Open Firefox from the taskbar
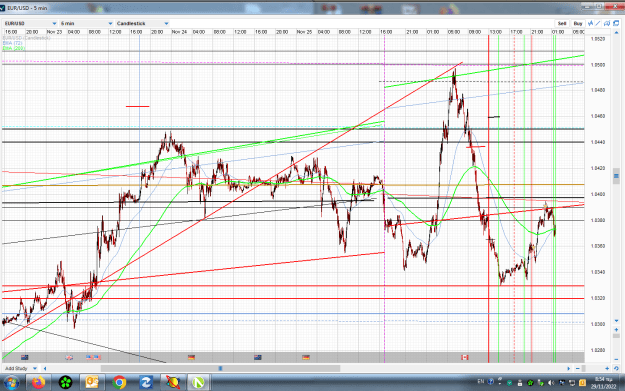625x391 pixels. point(39,383)
